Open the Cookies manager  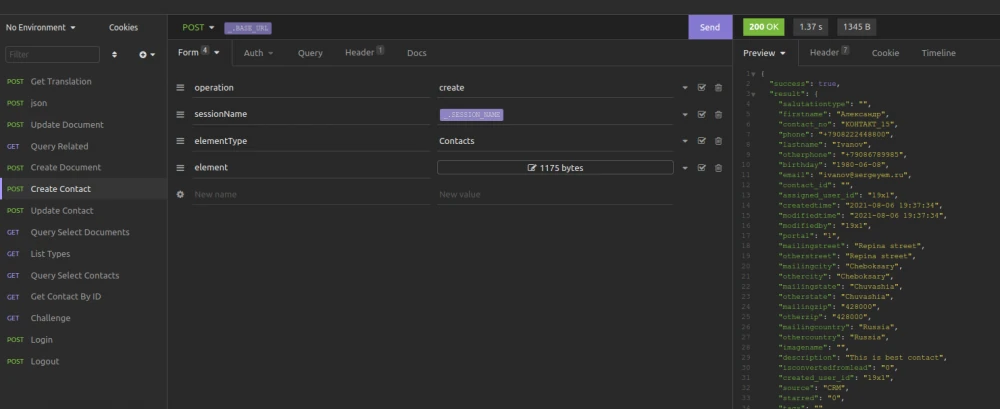point(123,27)
